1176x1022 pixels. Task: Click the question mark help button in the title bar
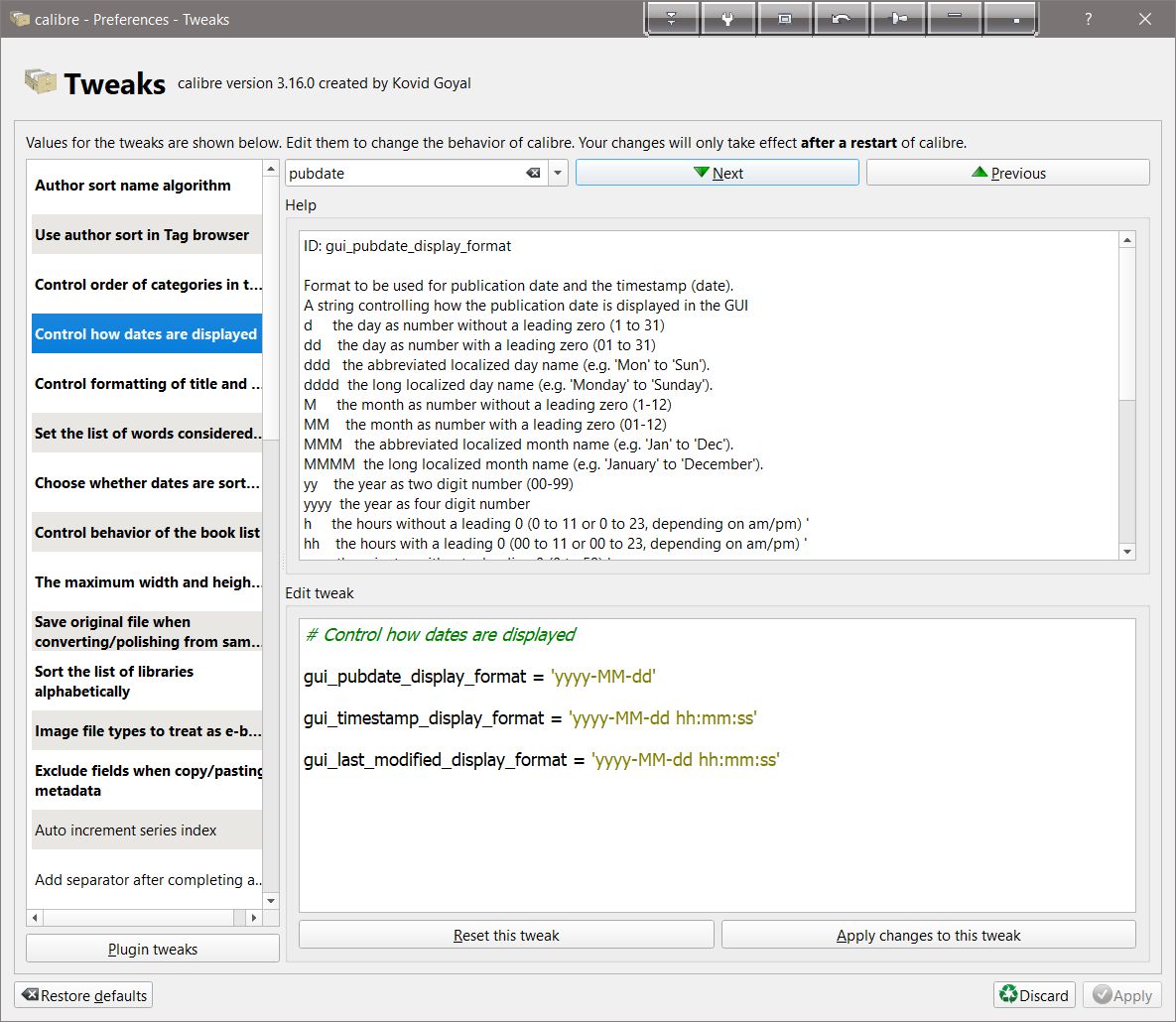point(1088,20)
